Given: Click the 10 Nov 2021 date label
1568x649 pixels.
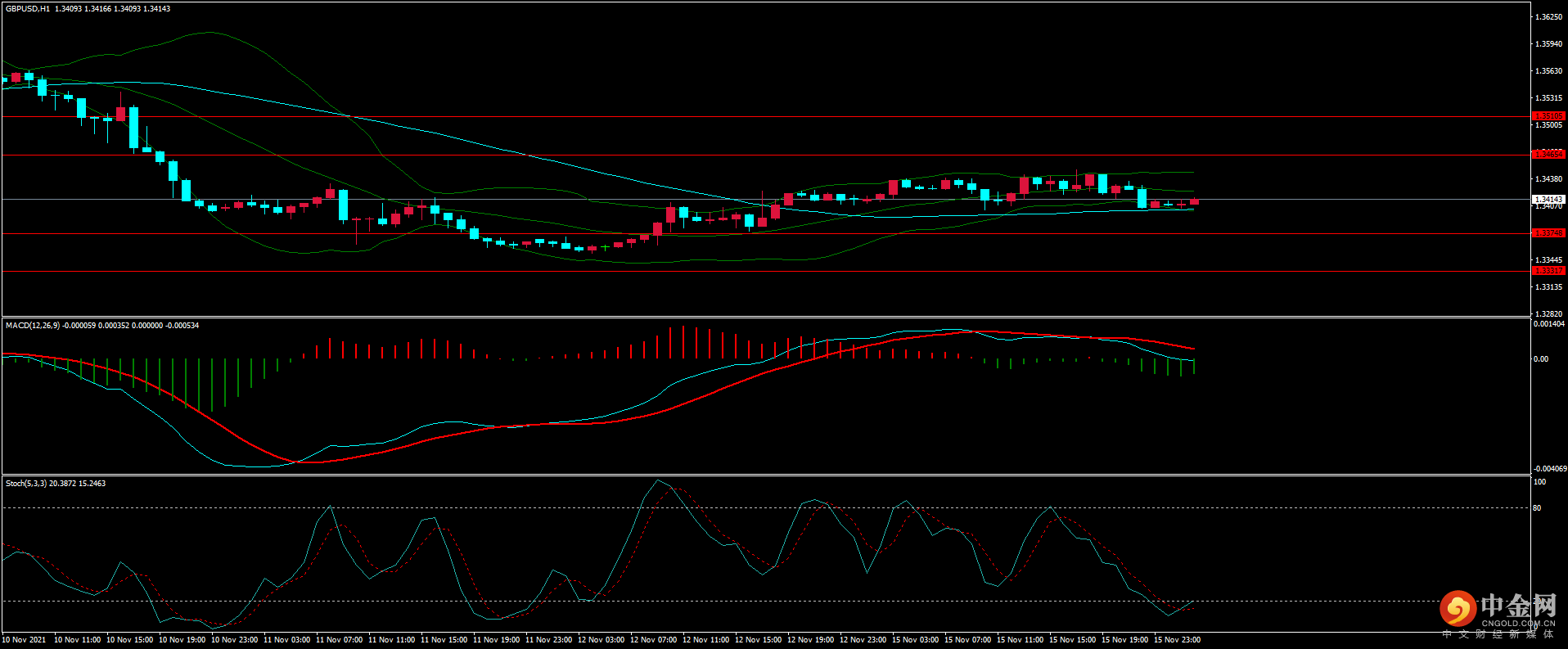Looking at the screenshot, I should pos(25,640).
